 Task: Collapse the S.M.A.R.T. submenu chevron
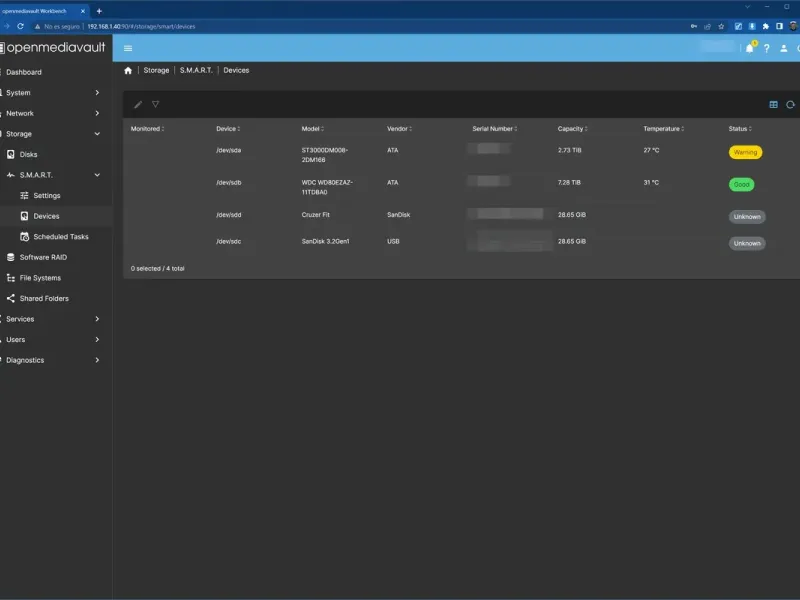point(97,175)
